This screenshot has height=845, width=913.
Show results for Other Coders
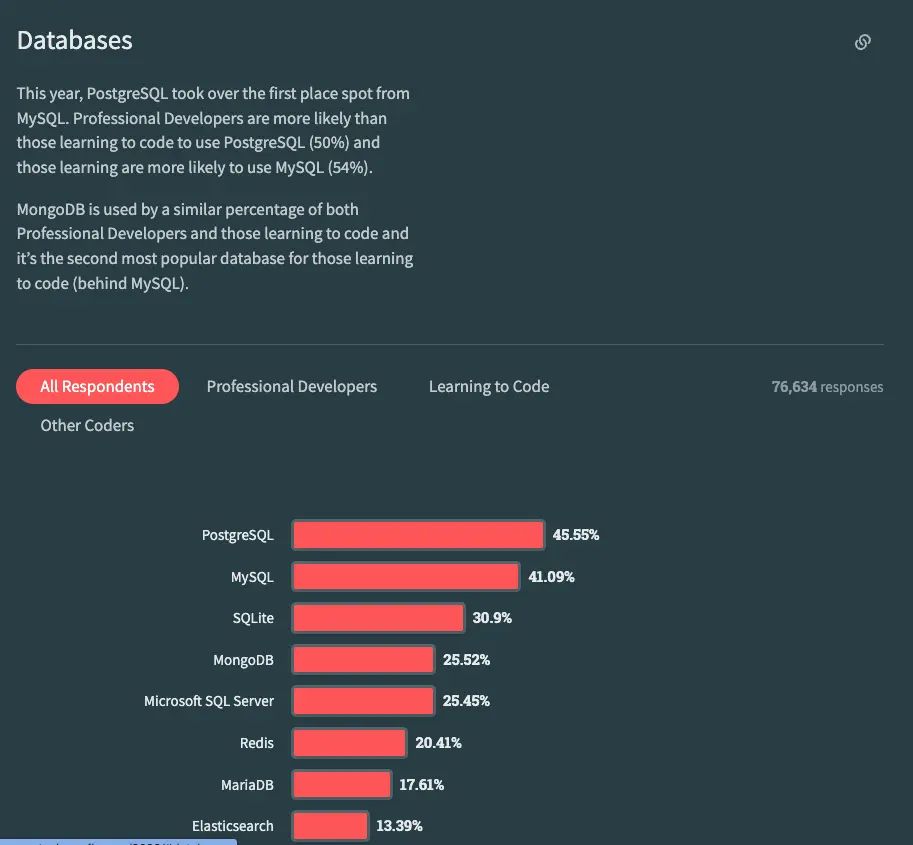[87, 425]
